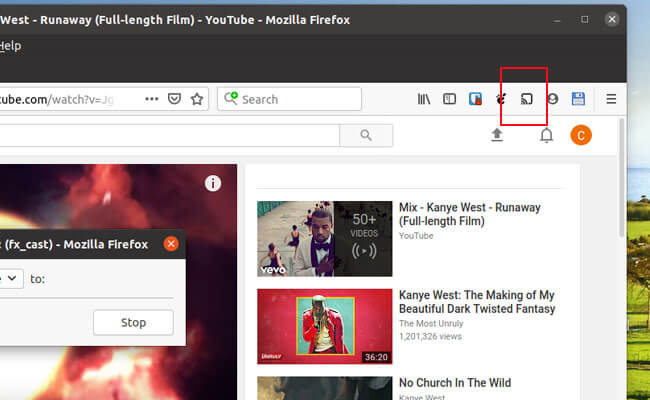The width and height of the screenshot is (650, 400).
Task: Click YouTube search magnifier button
Action: coord(366,135)
